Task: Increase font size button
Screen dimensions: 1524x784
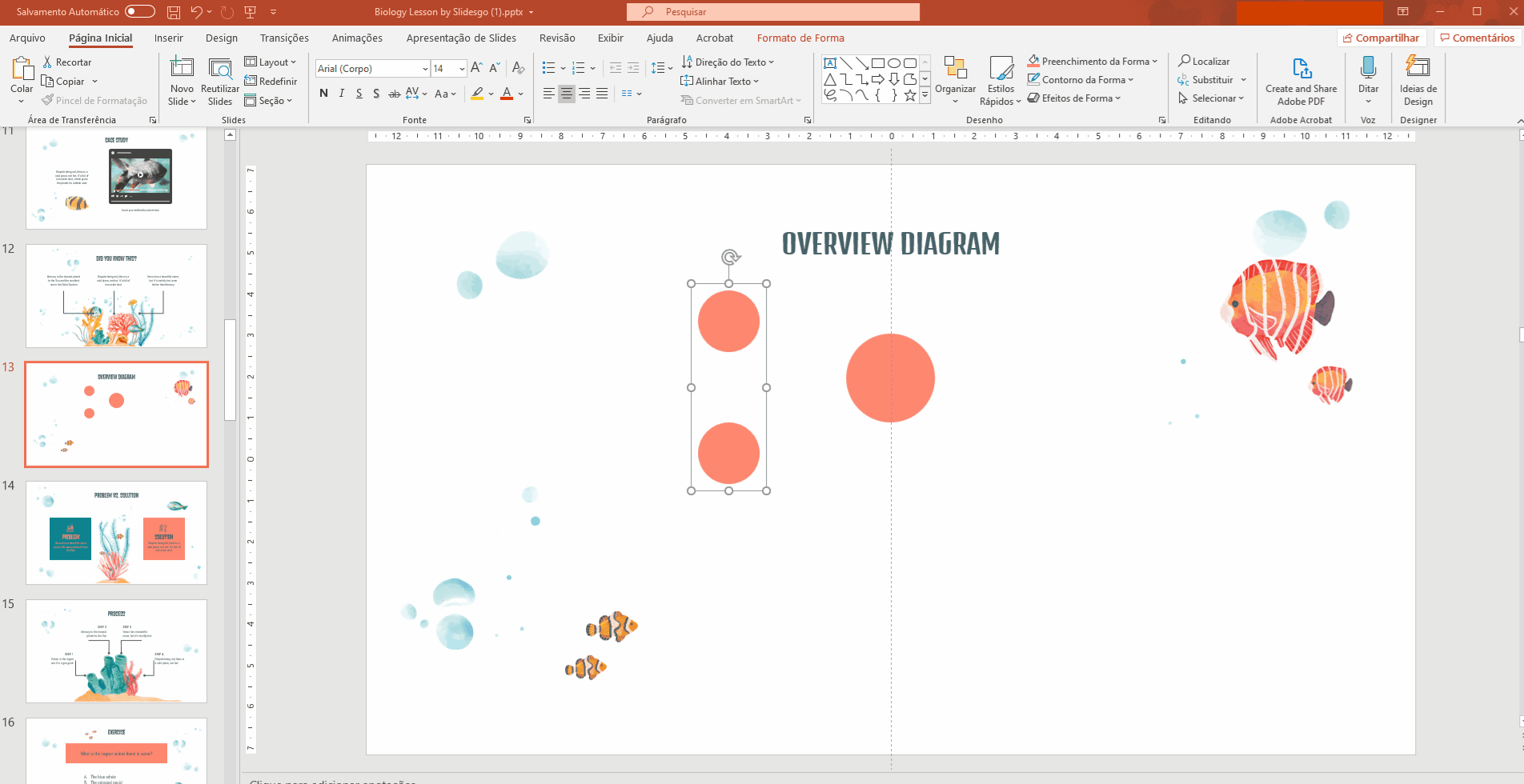Action: tap(477, 68)
